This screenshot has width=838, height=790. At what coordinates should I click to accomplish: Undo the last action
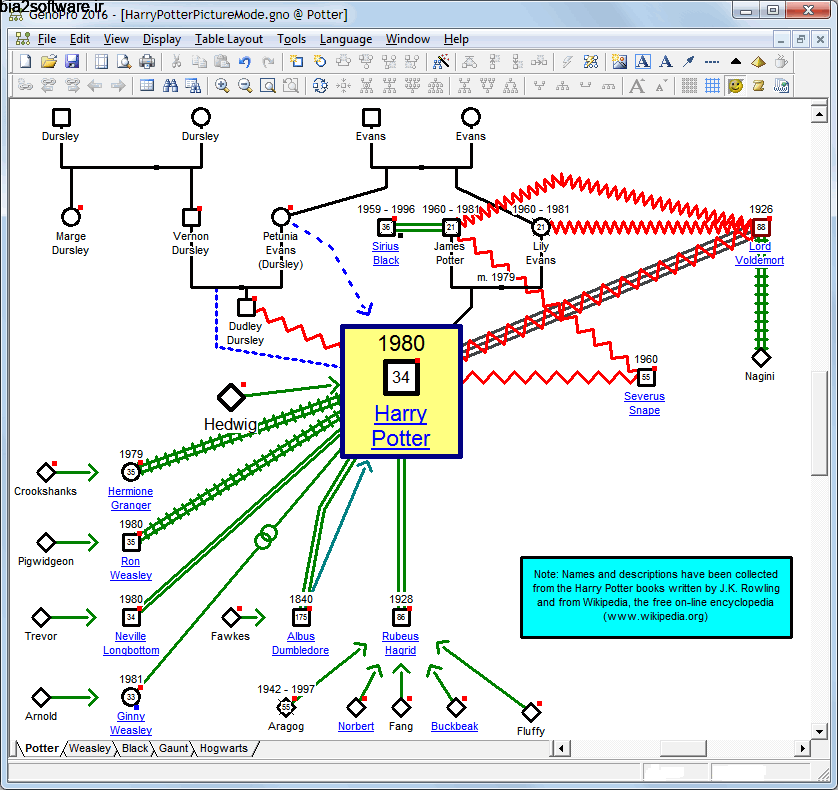click(245, 62)
